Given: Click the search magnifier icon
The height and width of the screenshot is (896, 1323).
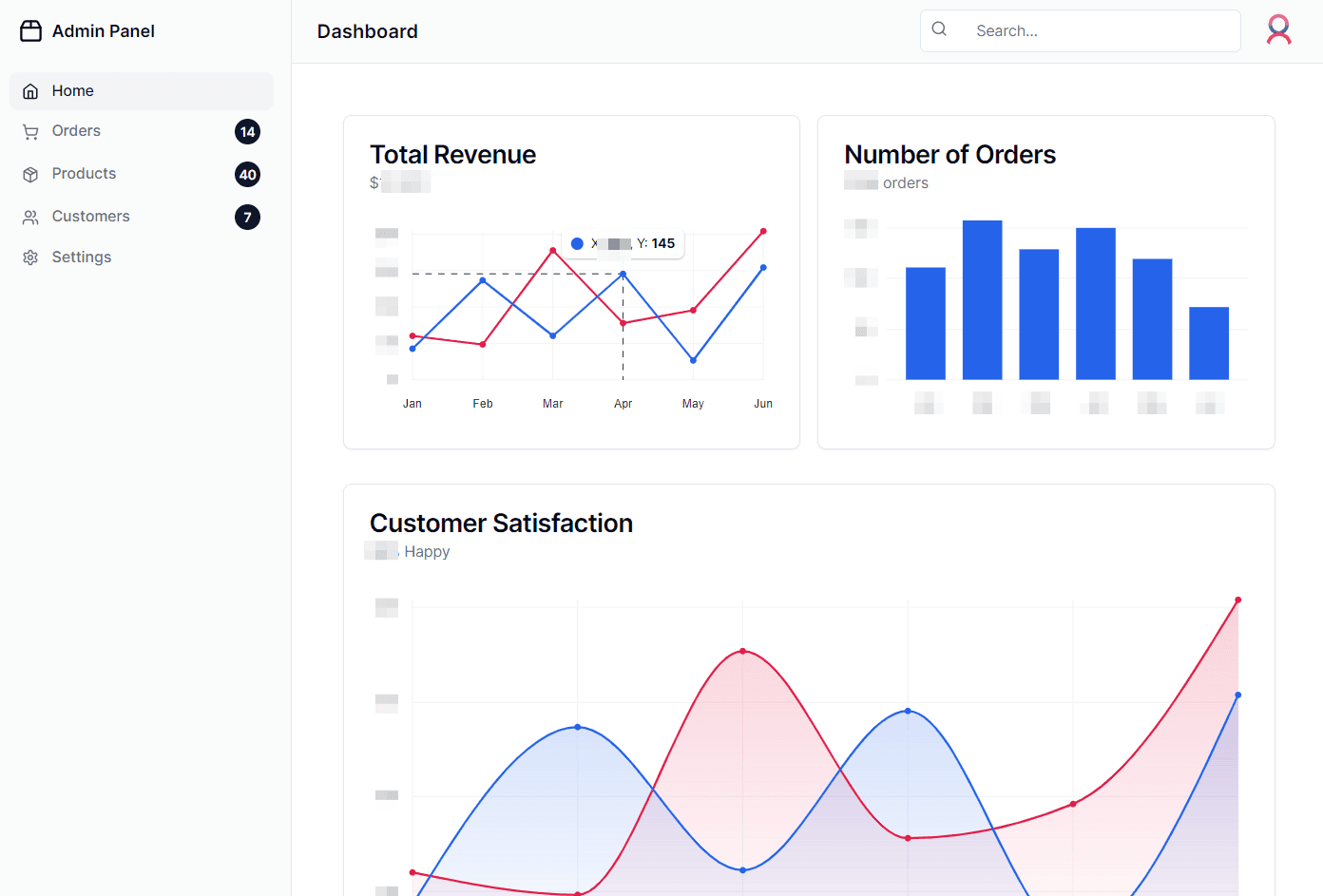Looking at the screenshot, I should pos(939,29).
